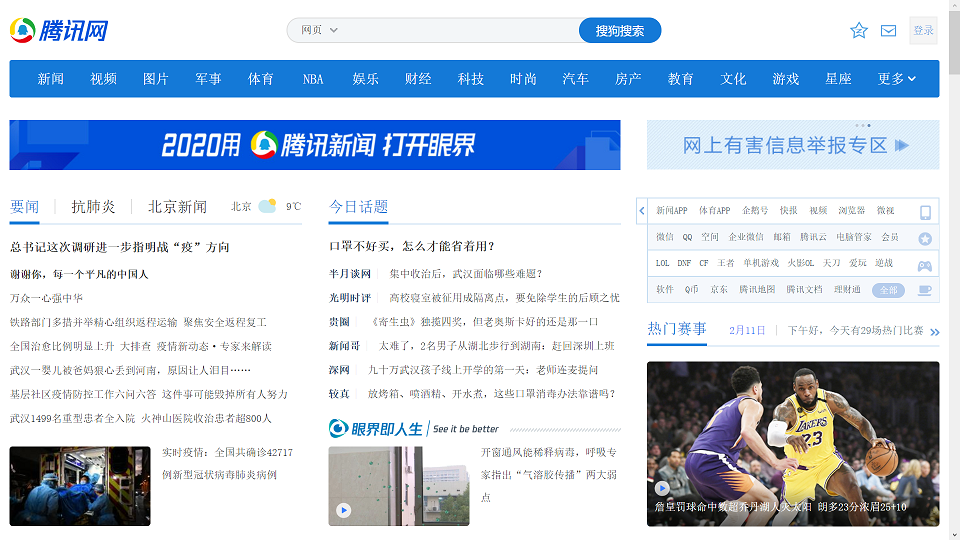The height and width of the screenshot is (540, 960).
Task: Open the ambulance medical workers photo thumbnail
Action: 80,486
